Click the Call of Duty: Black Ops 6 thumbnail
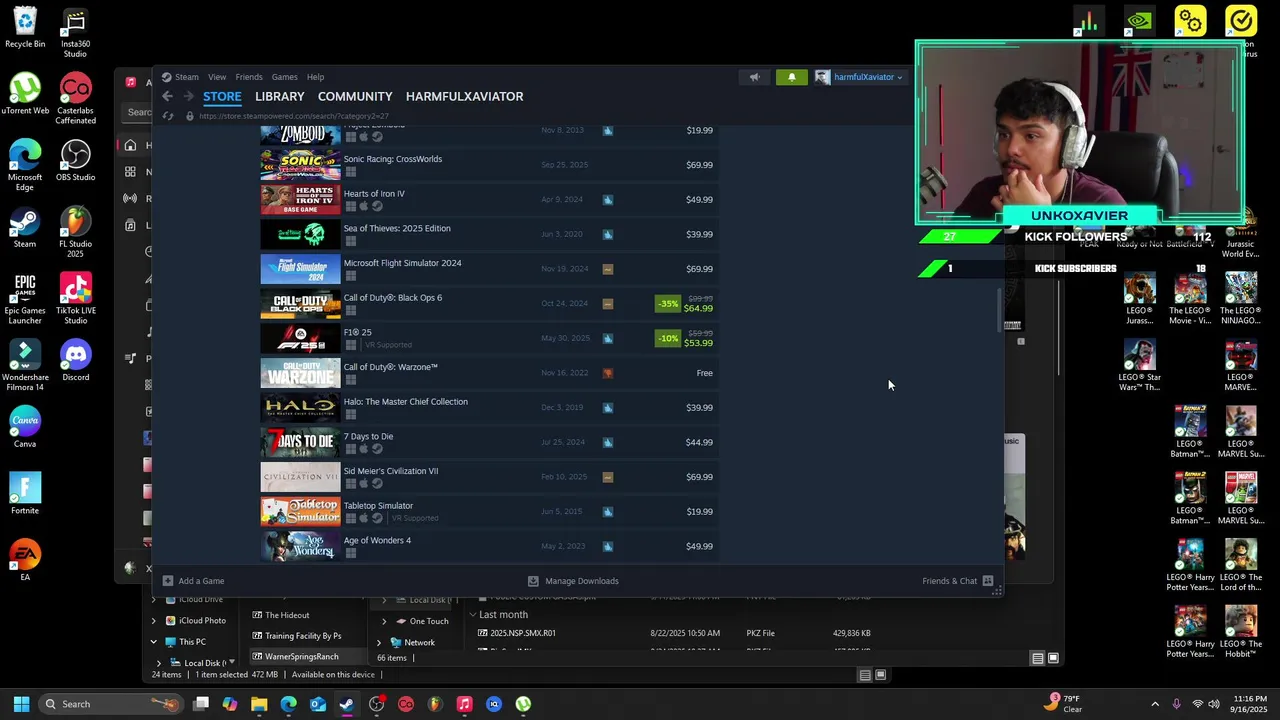This screenshot has height=720, width=1280. pos(300,304)
